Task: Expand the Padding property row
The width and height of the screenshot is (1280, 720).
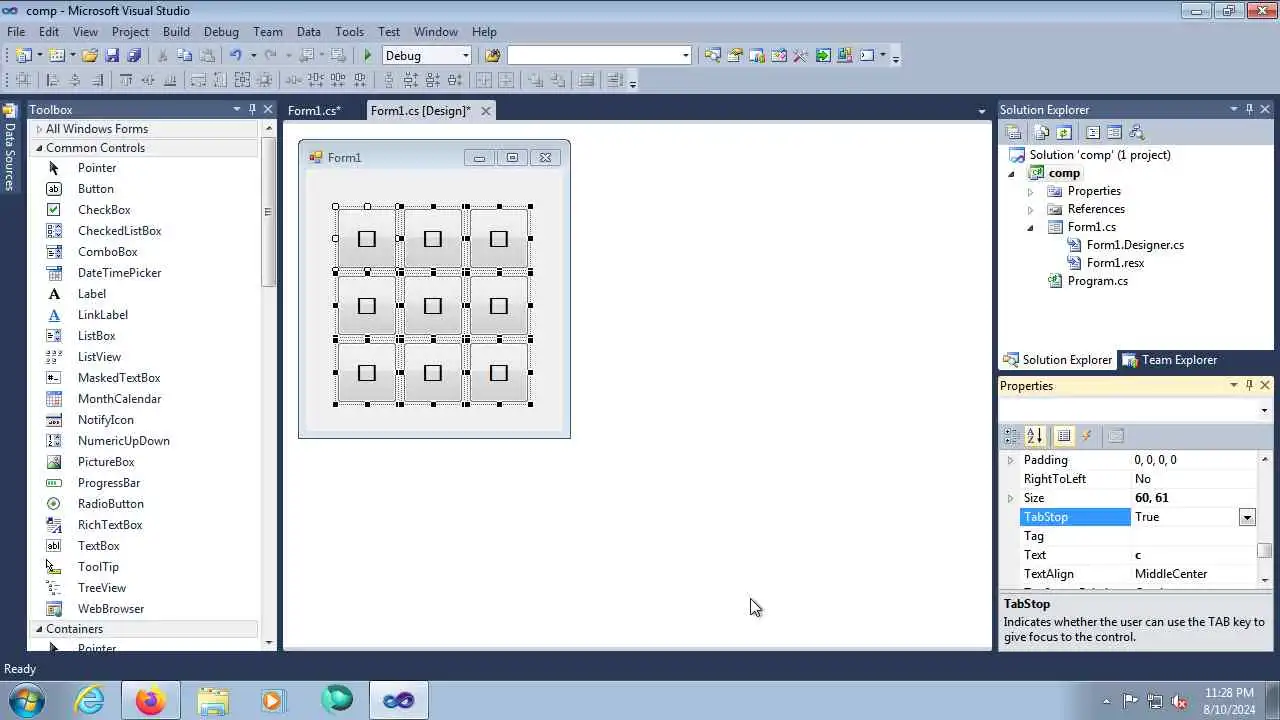Action: coord(1010,460)
